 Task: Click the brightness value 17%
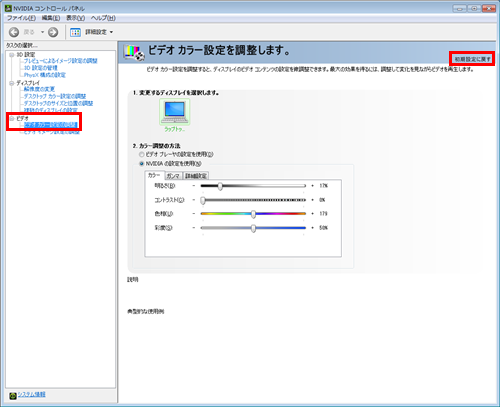323,186
